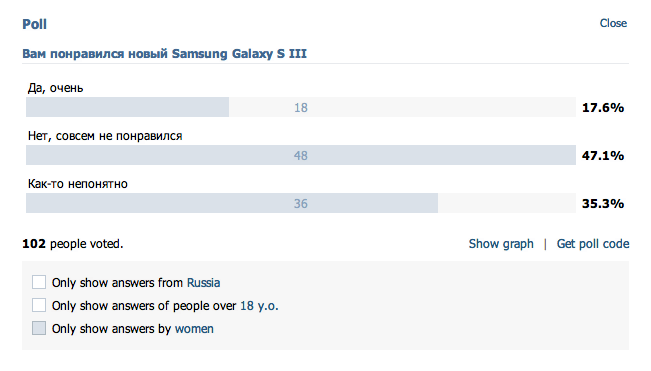Screen dimensions: 651x371
Task: Click the 17.6% percentage value
Action: click(603, 107)
